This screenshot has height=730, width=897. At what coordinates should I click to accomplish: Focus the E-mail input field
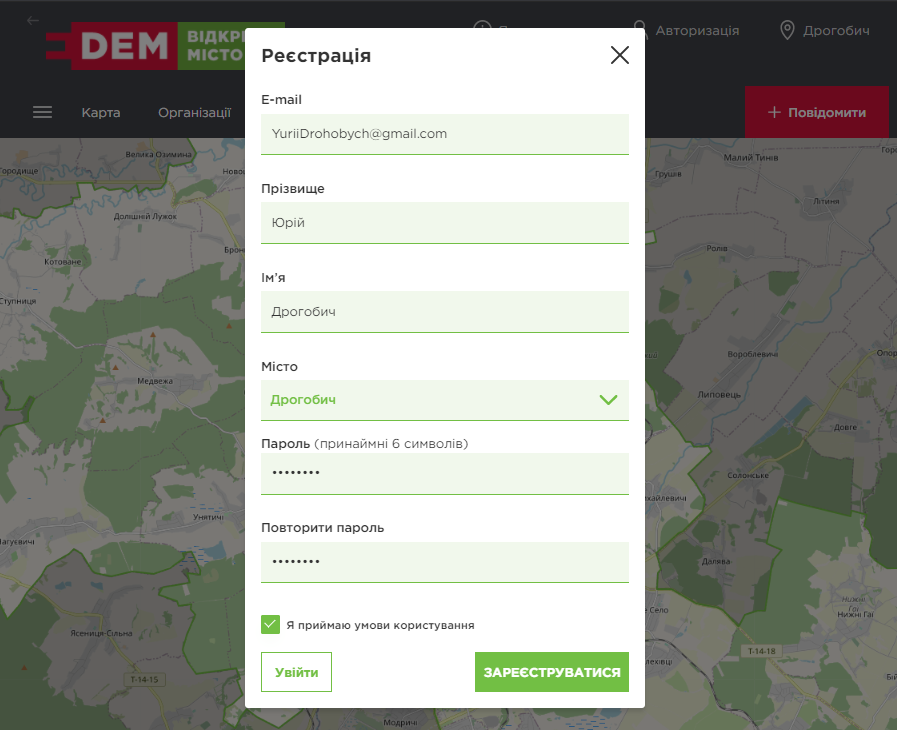[444, 134]
